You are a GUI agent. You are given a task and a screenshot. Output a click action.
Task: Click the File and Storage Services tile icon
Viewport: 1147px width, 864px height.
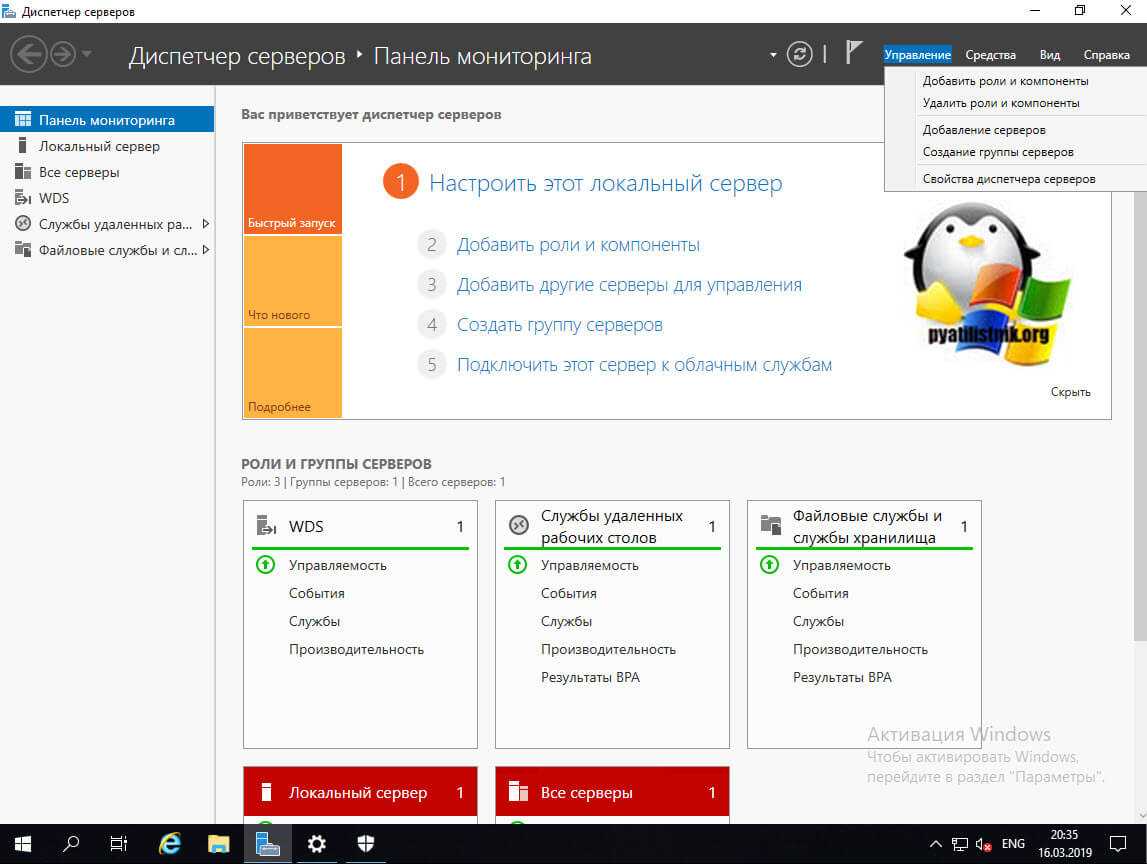(x=770, y=526)
